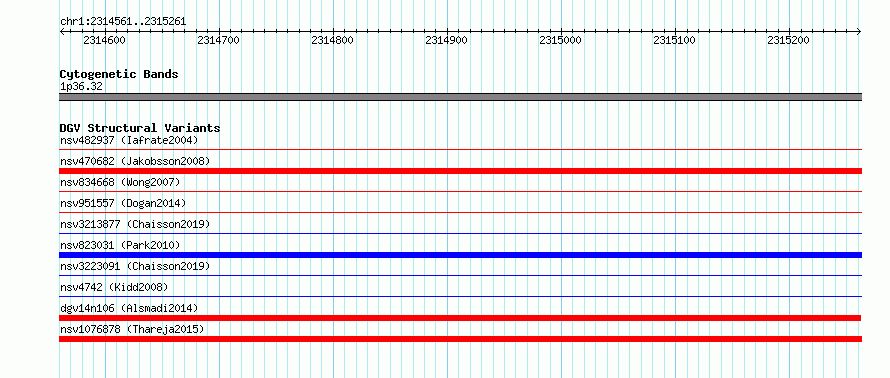The height and width of the screenshot is (378, 890).
Task: Click ruler position 2314600
Action: [x=104, y=40]
